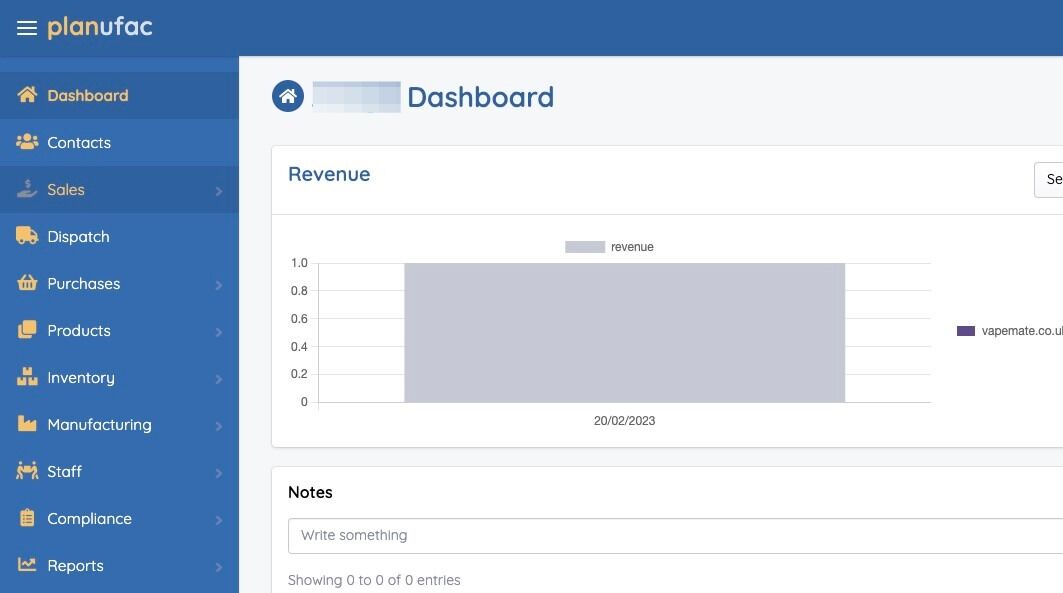Click the Sales hand icon
Viewport: 1063px width, 593px height.
[27, 189]
